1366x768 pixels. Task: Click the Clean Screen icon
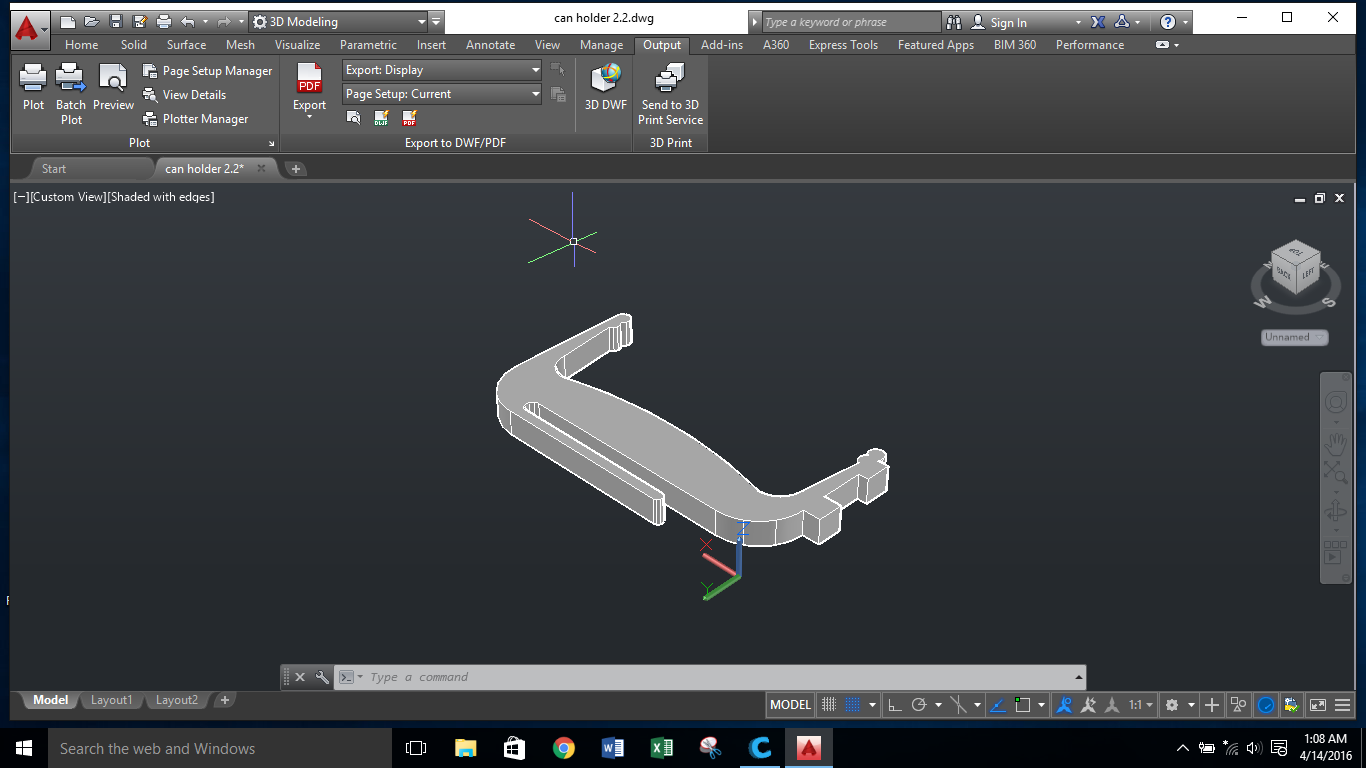click(x=1317, y=705)
